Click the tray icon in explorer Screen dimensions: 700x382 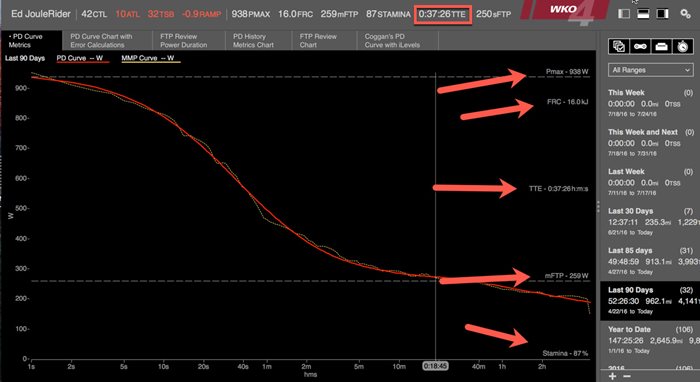661,46
